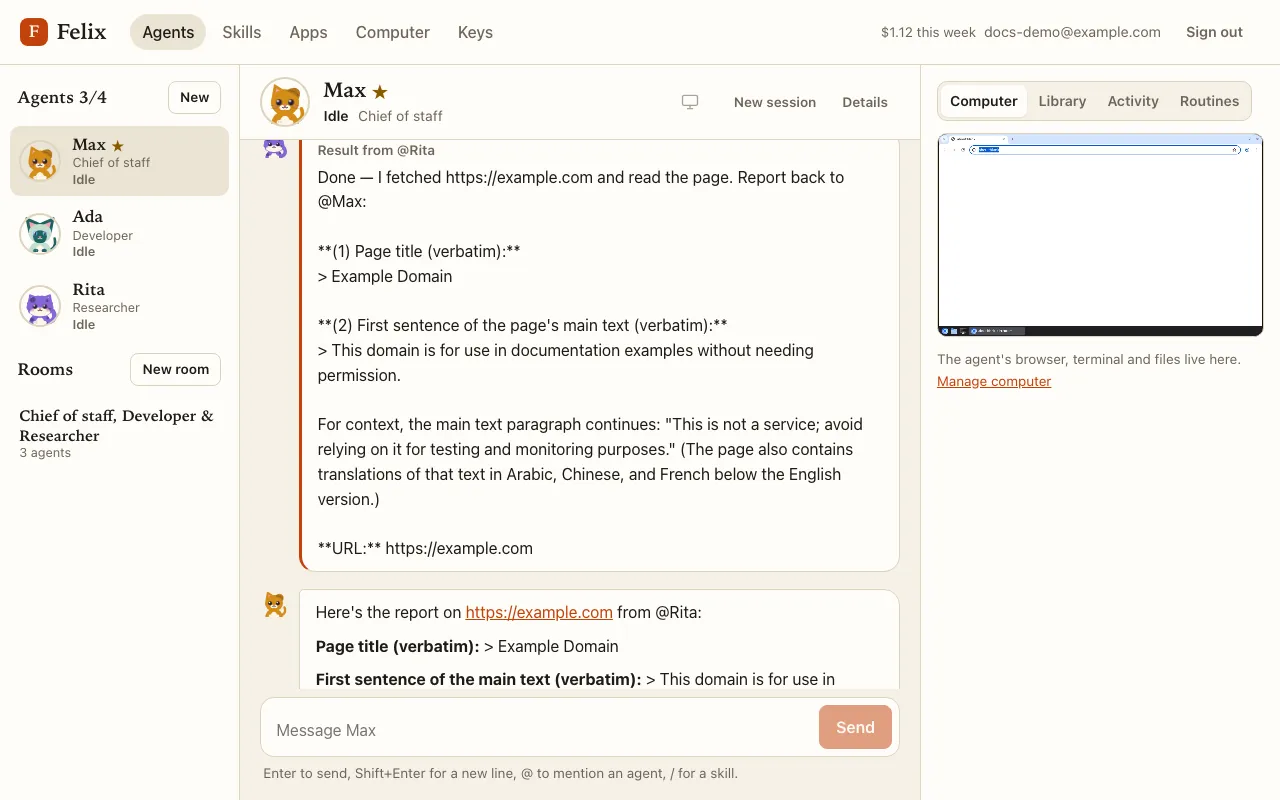Focus the Message Max input field
Screen dimensions: 1280x800
[540, 729]
